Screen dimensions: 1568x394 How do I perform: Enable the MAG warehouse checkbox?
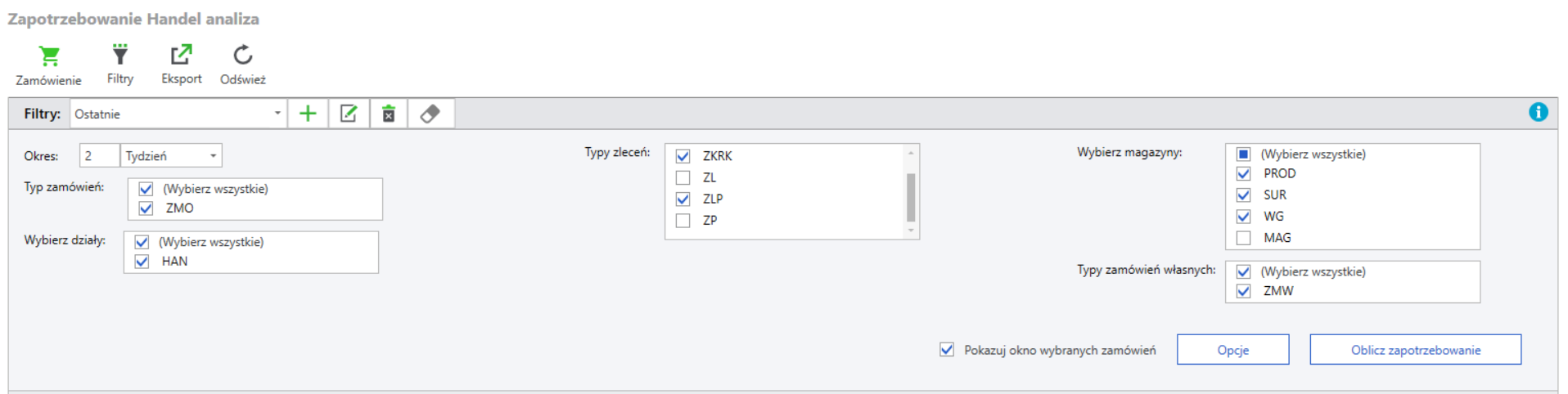(1243, 238)
